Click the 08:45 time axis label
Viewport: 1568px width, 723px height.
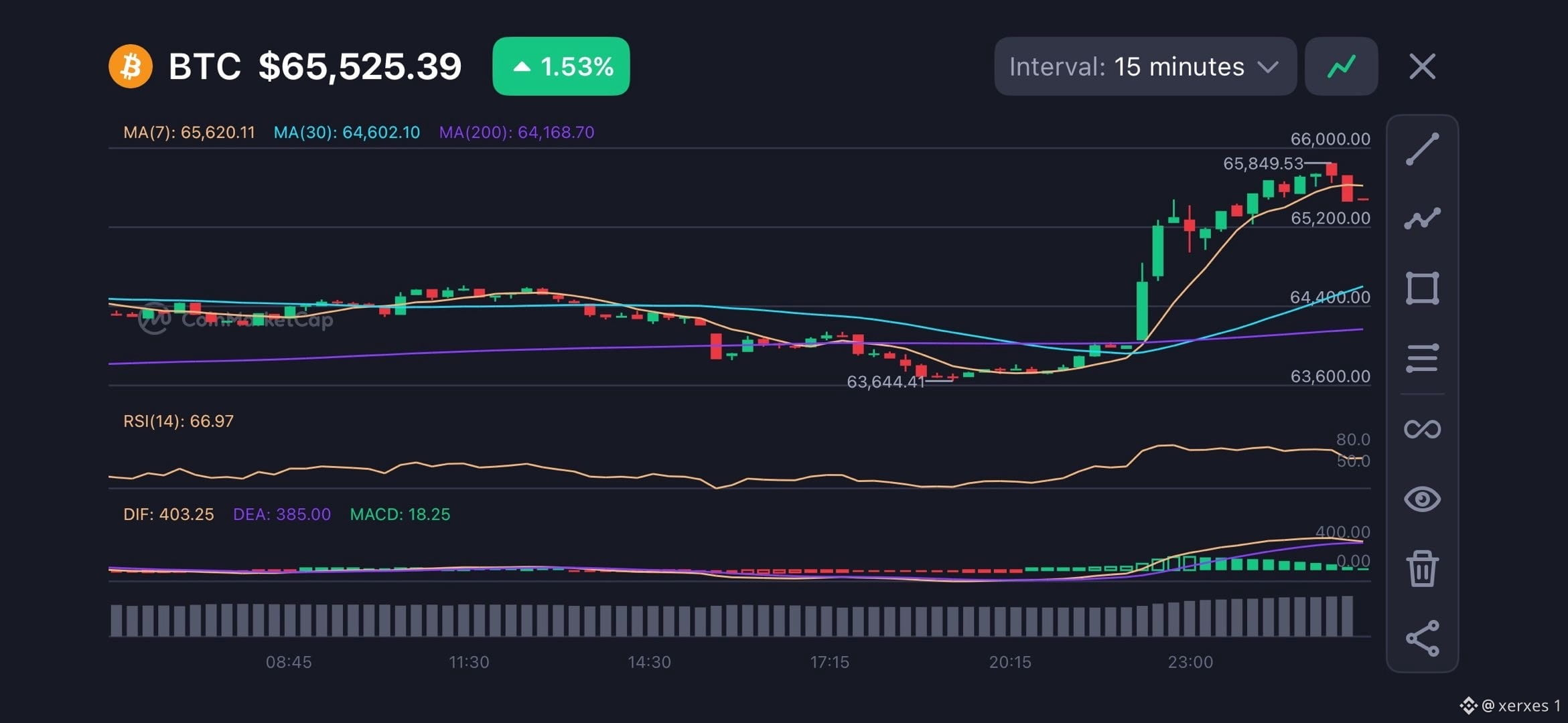[x=289, y=662]
